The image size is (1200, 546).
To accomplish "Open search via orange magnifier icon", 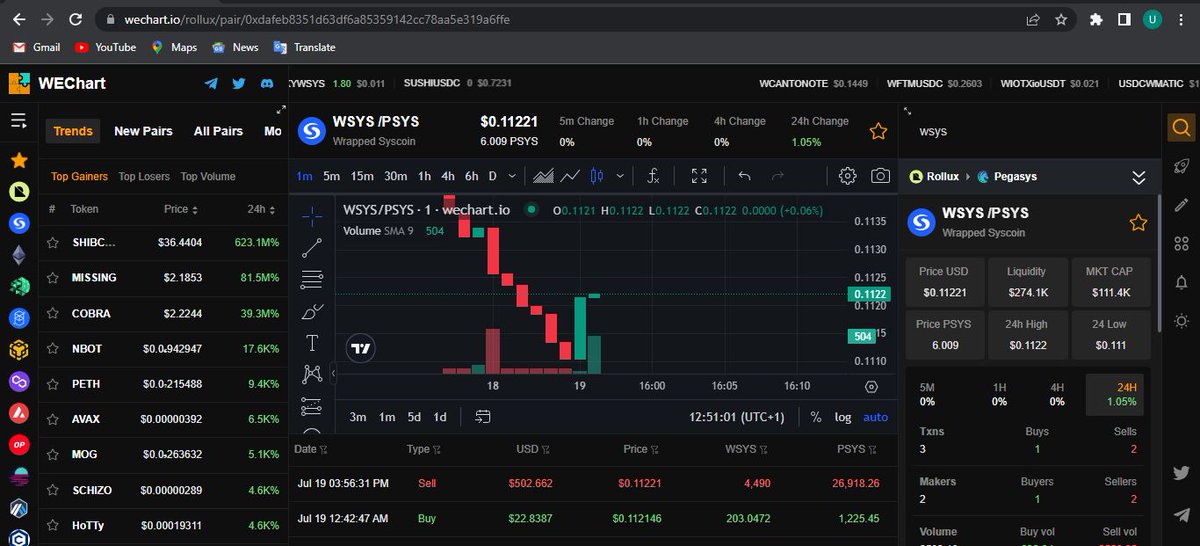I will point(1181,128).
